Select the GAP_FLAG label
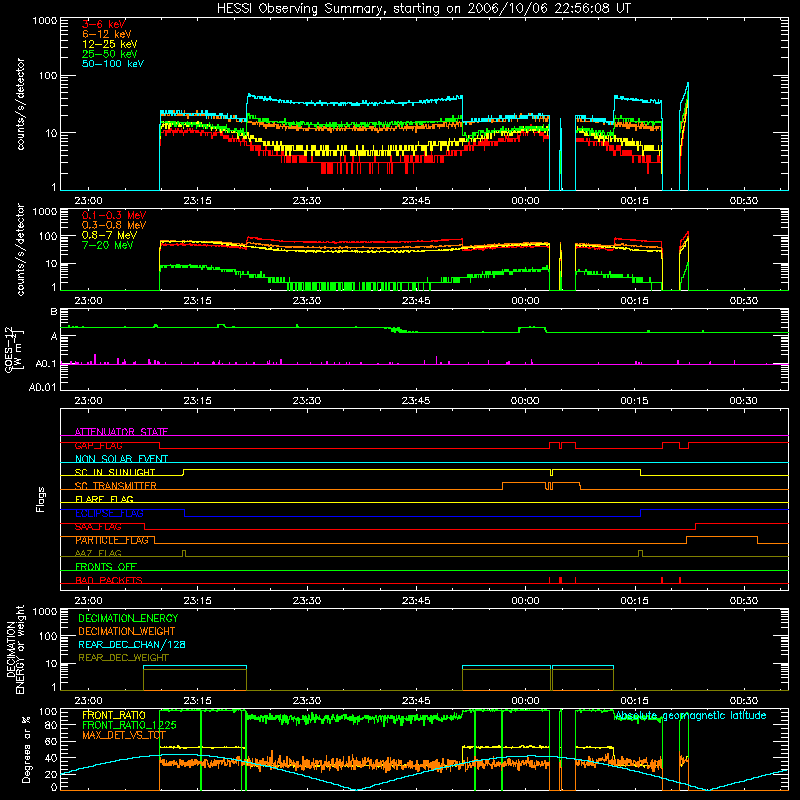The height and width of the screenshot is (800, 800). pos(98,445)
